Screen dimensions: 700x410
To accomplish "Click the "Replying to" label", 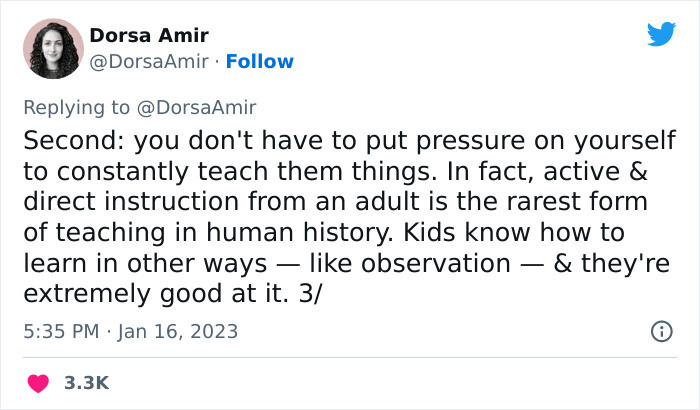I will coord(76,108).
